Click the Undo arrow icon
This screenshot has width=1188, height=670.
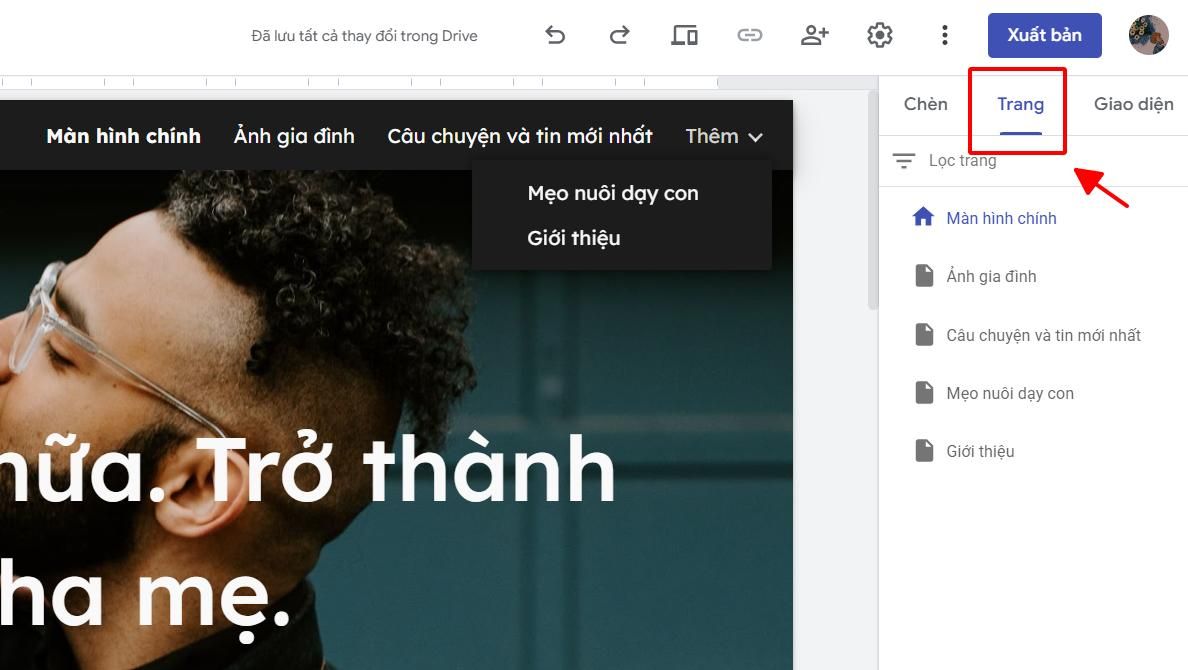pos(555,35)
